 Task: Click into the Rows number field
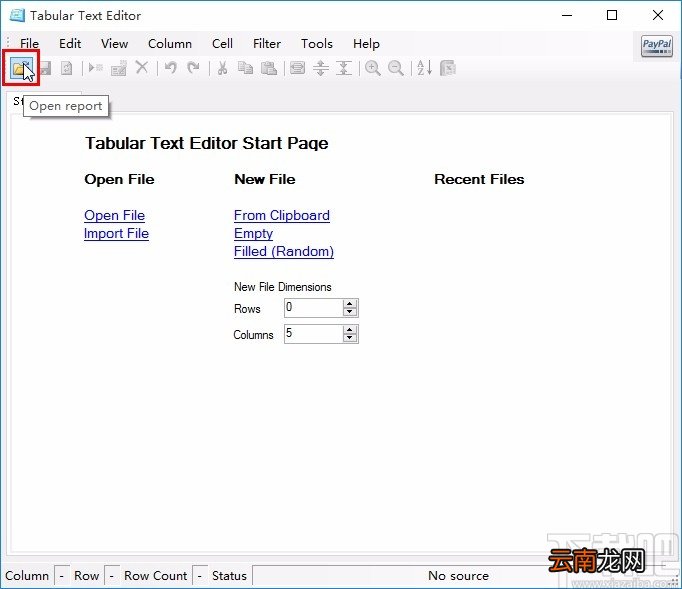(x=314, y=308)
